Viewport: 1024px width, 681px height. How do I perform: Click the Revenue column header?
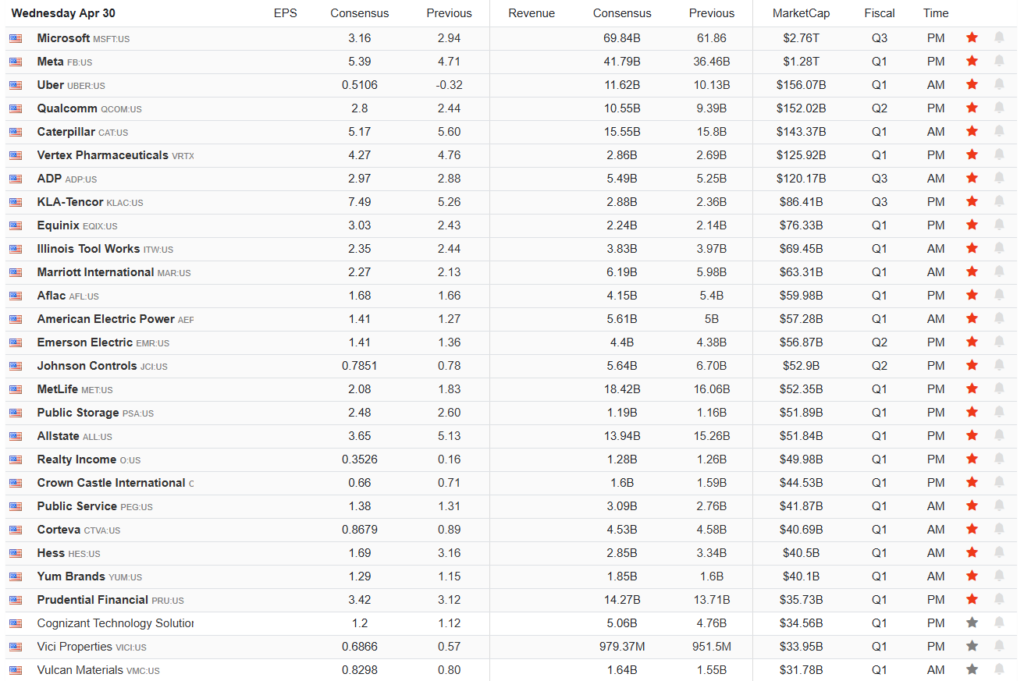[531, 13]
